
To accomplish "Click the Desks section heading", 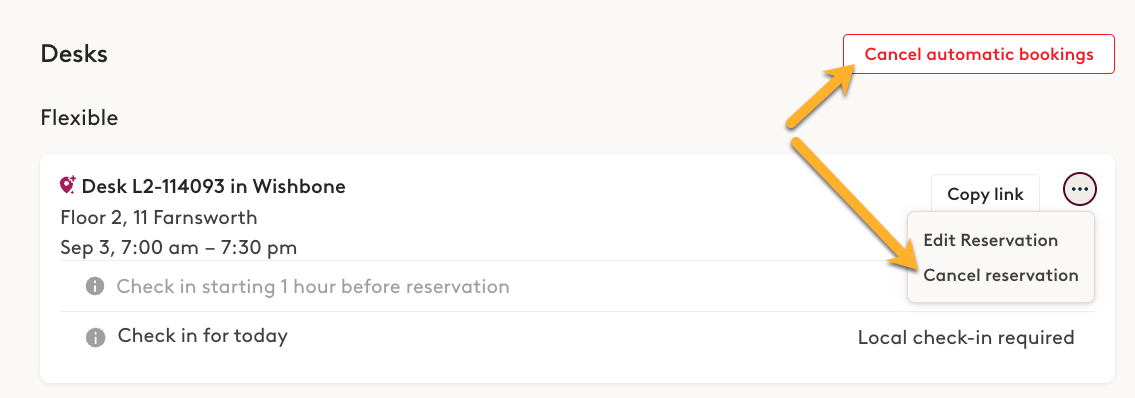I will click(x=74, y=54).
